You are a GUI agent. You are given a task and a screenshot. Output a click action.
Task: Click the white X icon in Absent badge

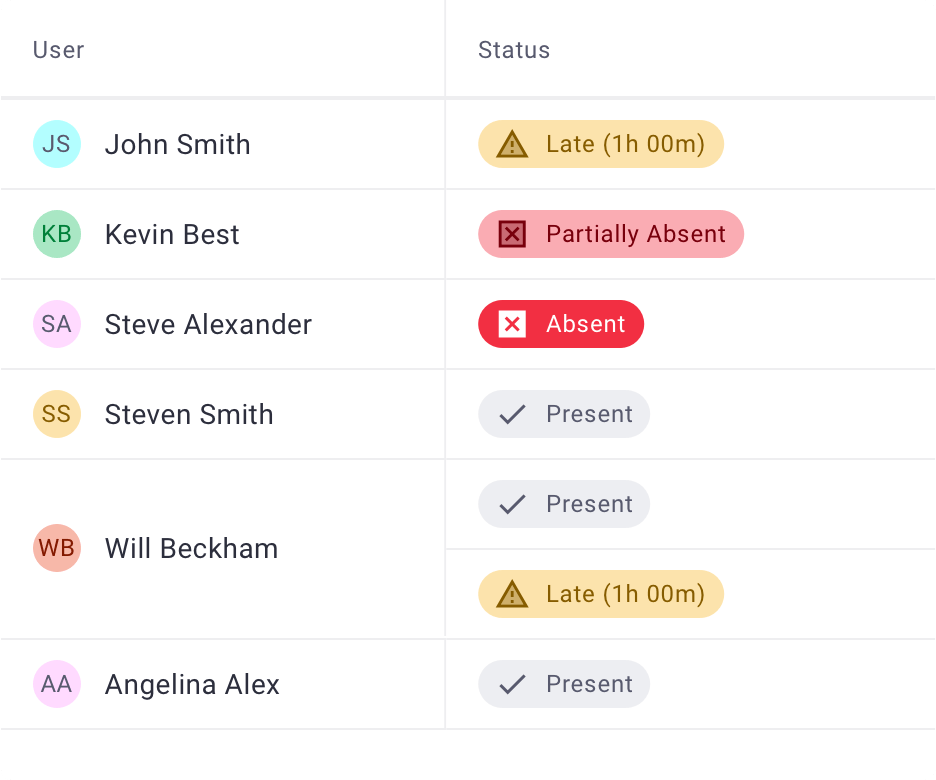tap(512, 324)
